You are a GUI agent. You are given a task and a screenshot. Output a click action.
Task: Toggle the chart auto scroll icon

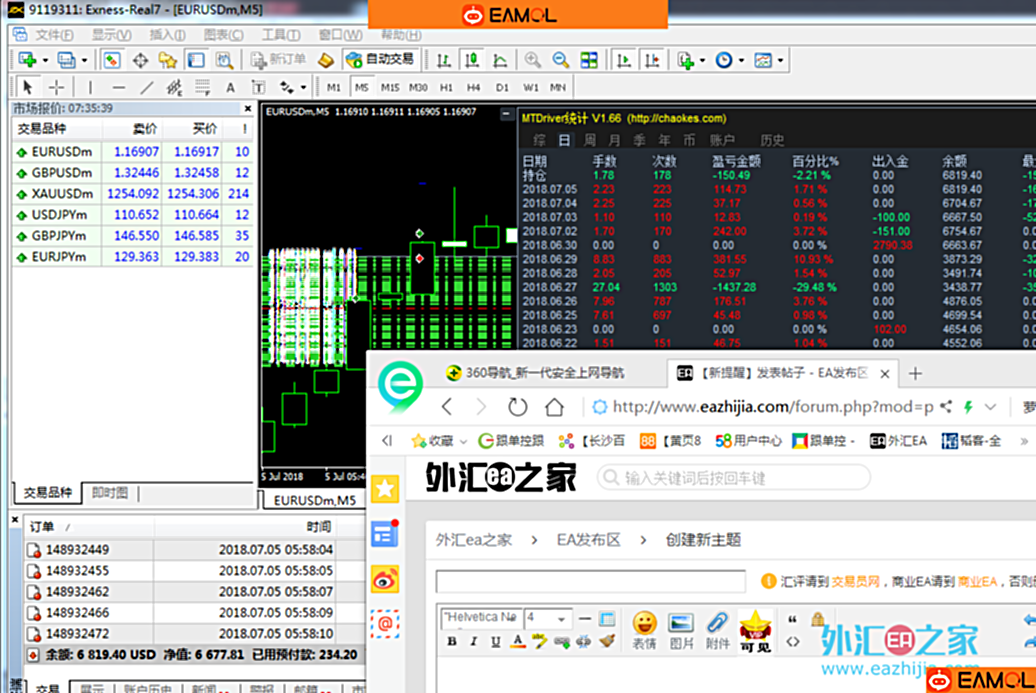coord(623,61)
